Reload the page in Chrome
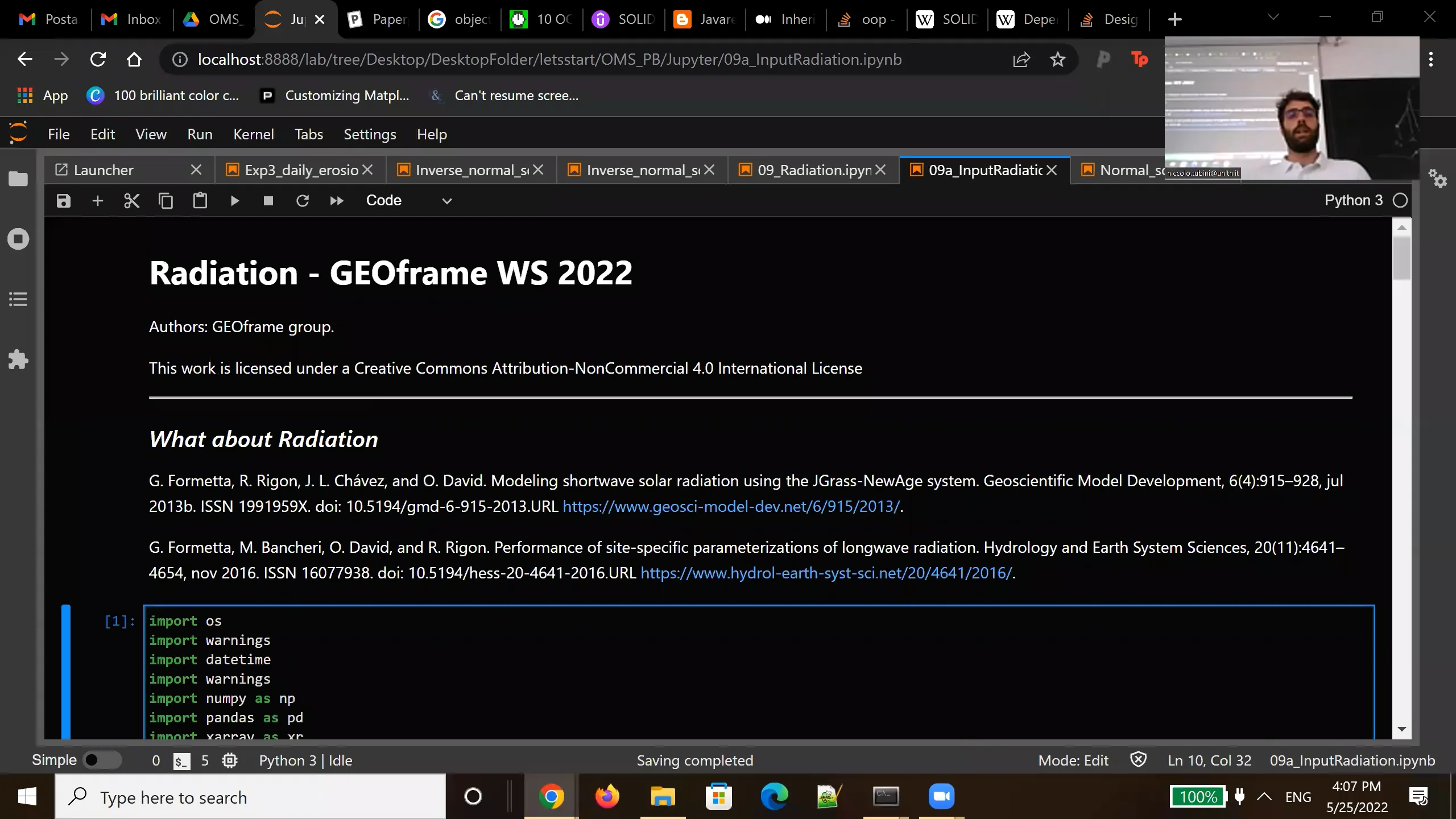The height and width of the screenshot is (819, 1456). (98, 60)
